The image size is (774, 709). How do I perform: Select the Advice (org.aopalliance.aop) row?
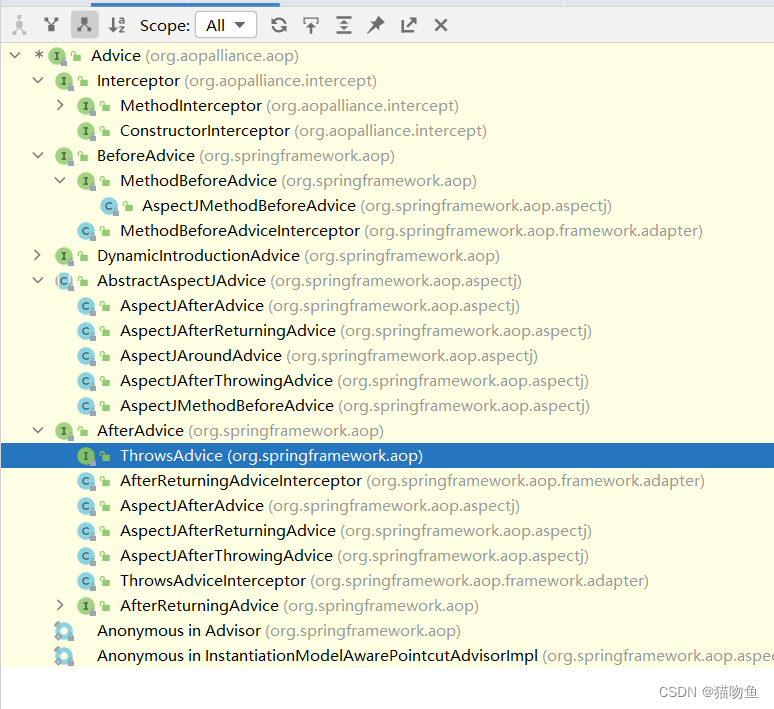tap(387, 56)
